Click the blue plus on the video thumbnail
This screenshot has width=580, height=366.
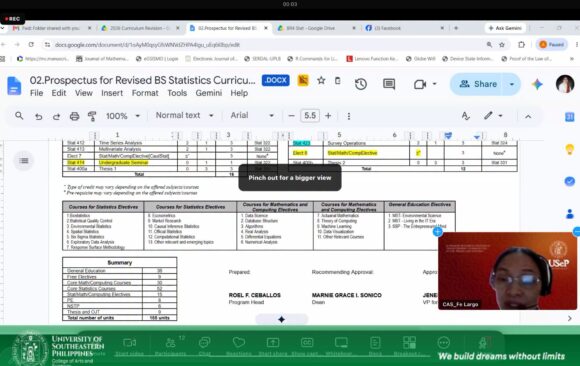[x=437, y=232]
